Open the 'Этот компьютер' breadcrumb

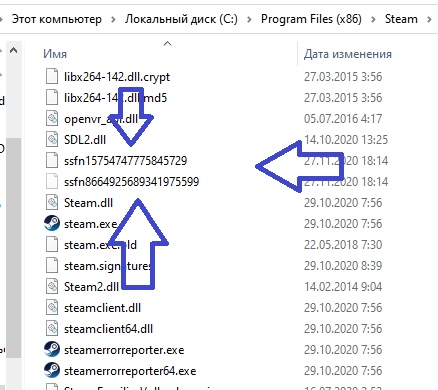pyautogui.click(x=57, y=19)
